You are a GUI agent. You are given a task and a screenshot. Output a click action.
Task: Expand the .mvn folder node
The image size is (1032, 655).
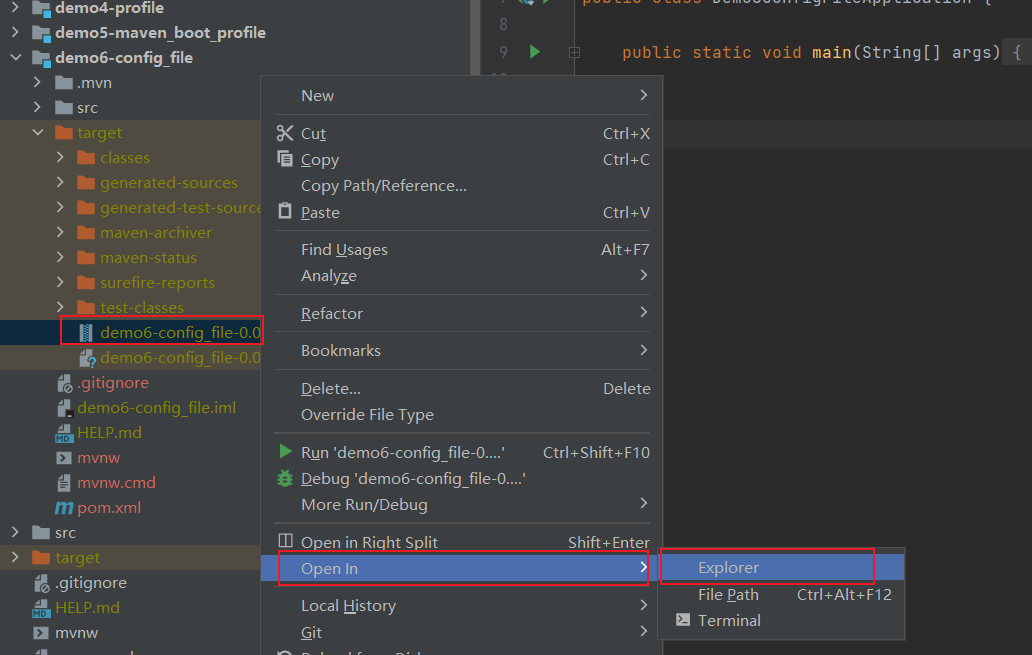(x=38, y=82)
